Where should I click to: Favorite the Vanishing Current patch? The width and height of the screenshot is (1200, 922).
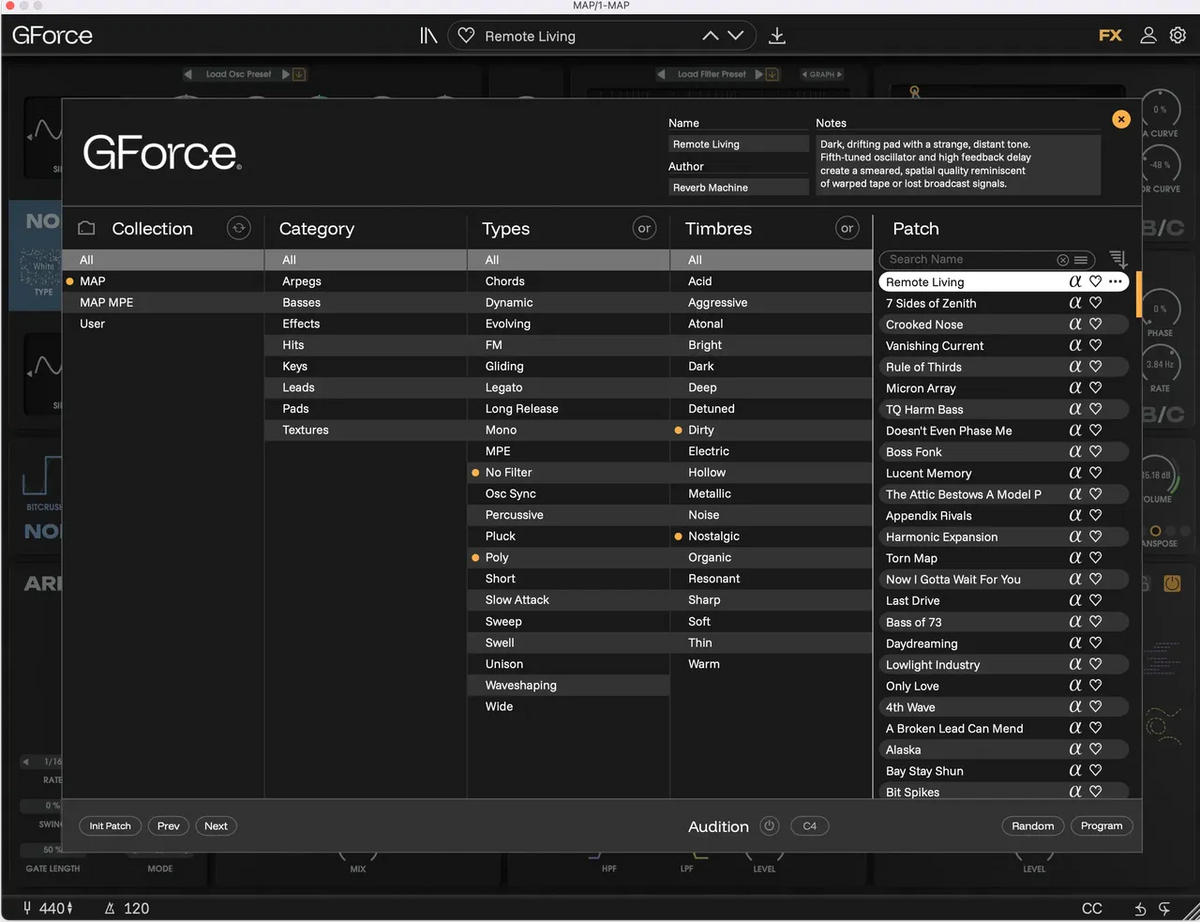pyautogui.click(x=1095, y=345)
